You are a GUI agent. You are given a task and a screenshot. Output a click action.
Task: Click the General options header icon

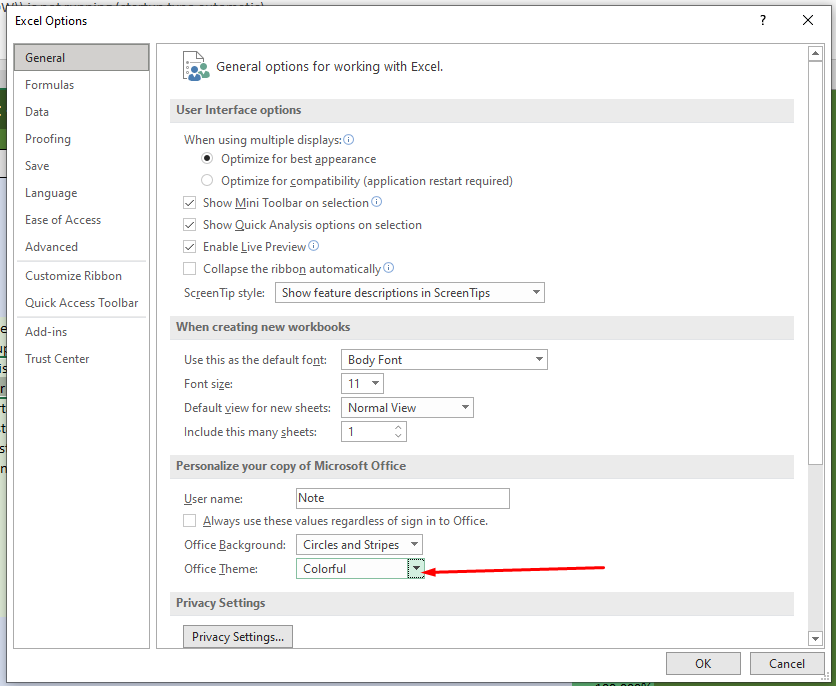pos(196,66)
